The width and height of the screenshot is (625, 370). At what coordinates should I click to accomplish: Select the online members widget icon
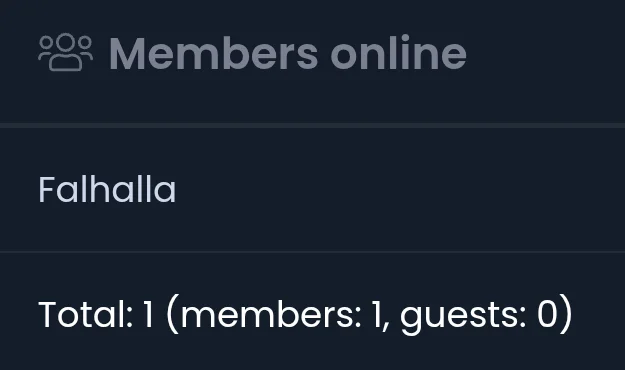[66, 52]
